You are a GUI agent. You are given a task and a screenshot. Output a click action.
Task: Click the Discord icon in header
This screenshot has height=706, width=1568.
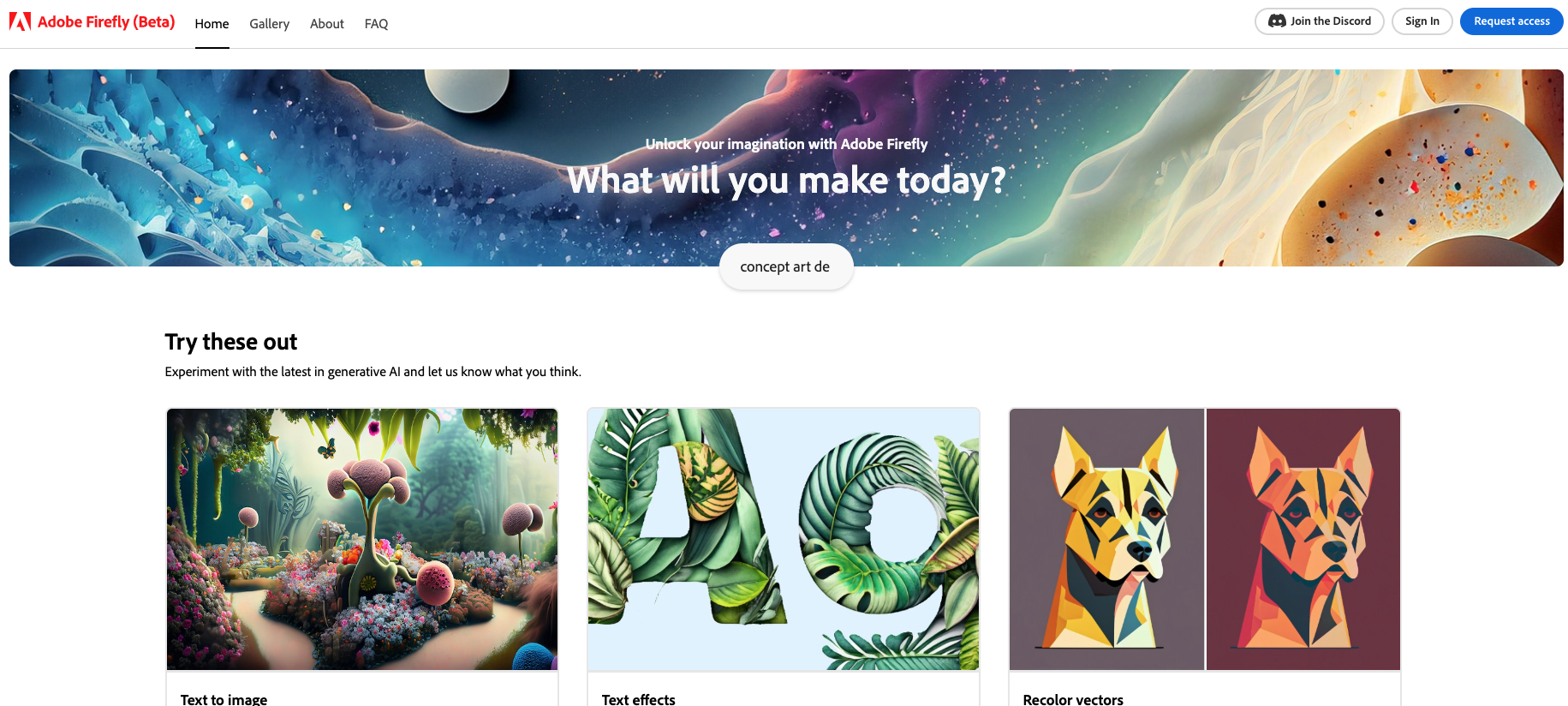[x=1277, y=21]
